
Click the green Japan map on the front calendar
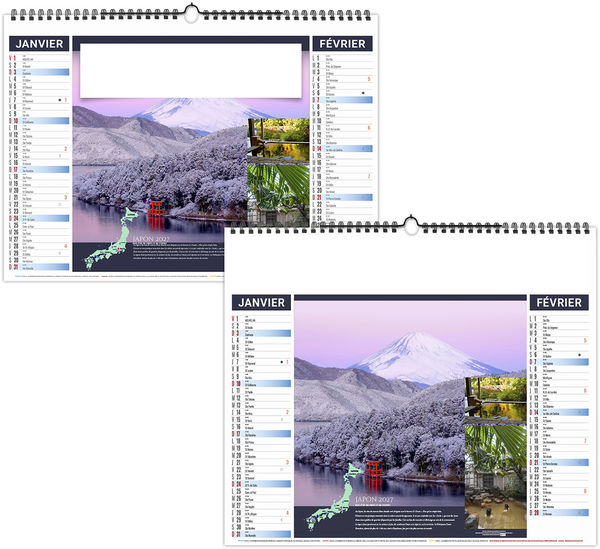(x=335, y=496)
